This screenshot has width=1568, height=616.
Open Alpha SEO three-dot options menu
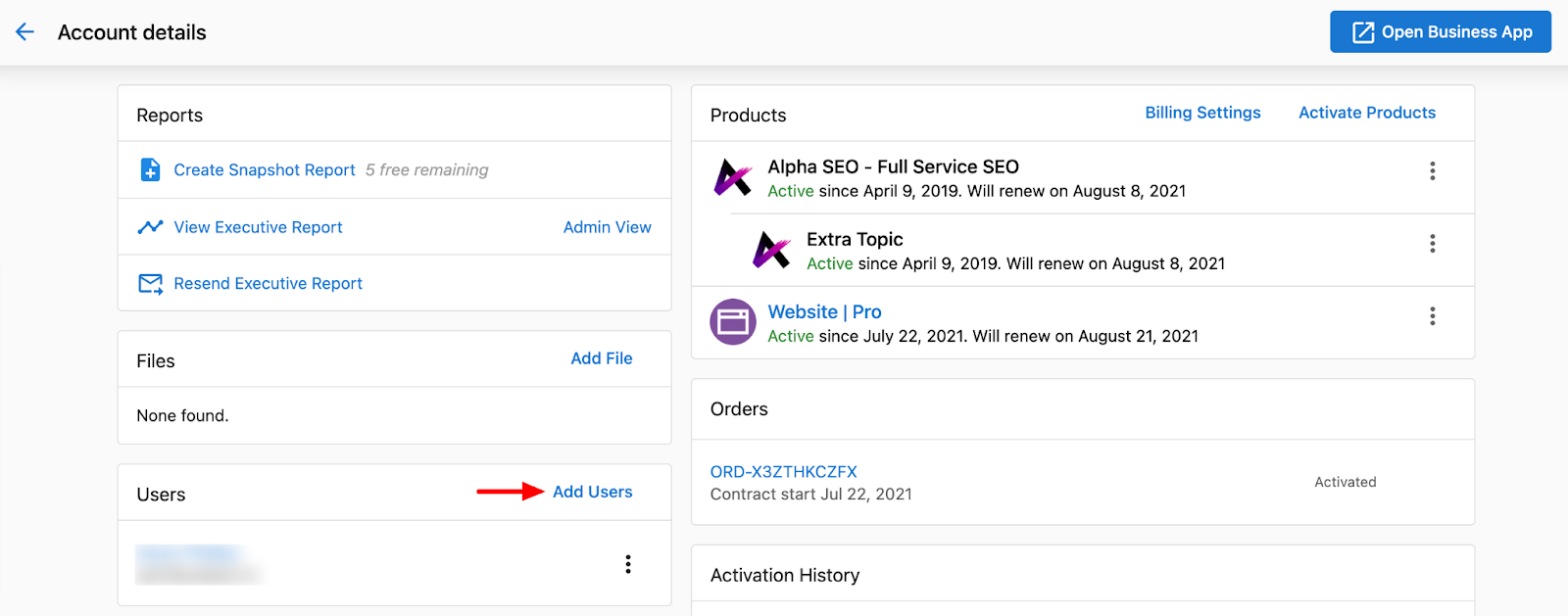pos(1432,171)
